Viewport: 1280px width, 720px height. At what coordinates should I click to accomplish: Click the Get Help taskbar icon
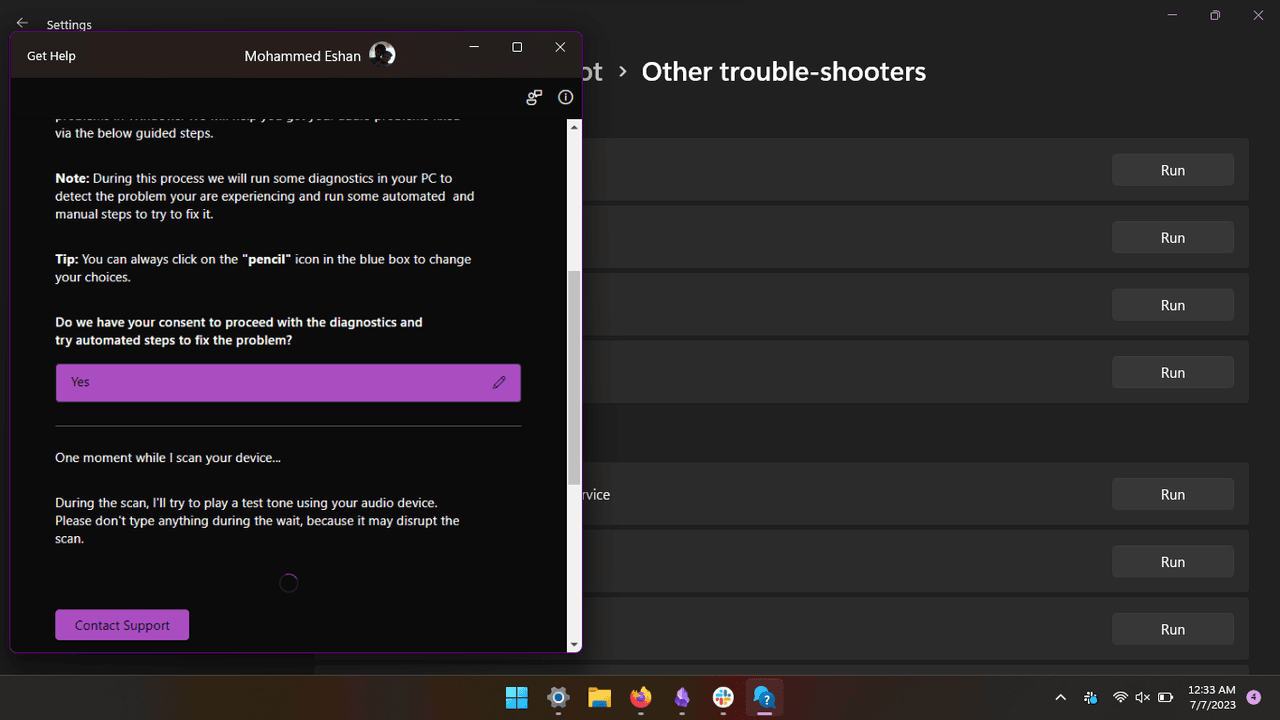tap(764, 697)
